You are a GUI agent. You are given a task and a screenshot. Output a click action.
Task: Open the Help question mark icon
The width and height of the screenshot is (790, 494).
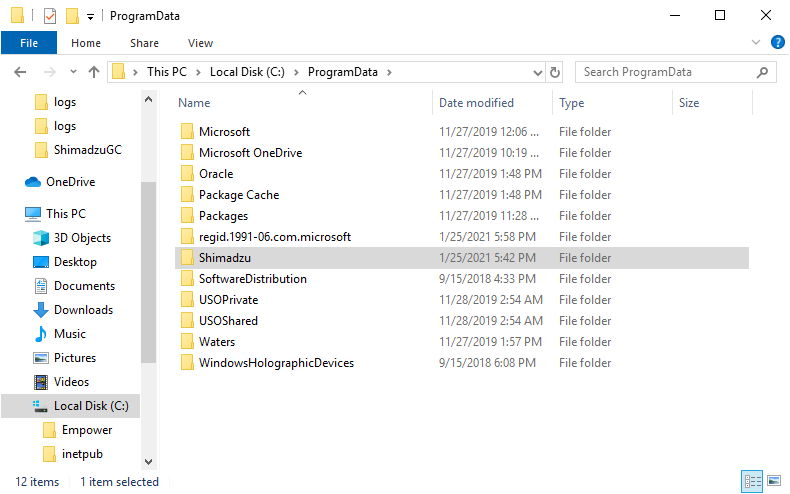click(777, 43)
